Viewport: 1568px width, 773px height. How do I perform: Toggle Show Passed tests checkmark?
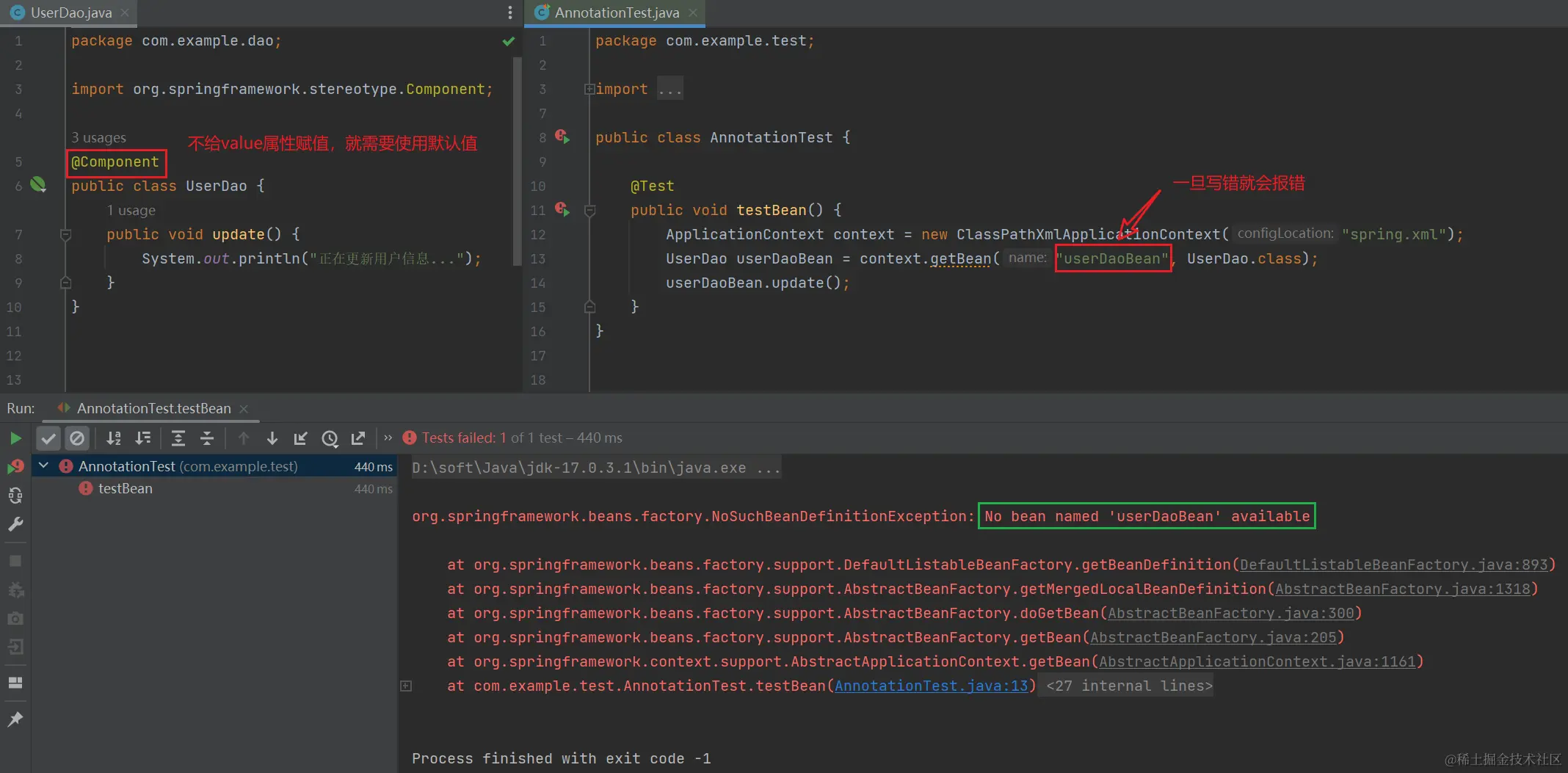click(48, 438)
